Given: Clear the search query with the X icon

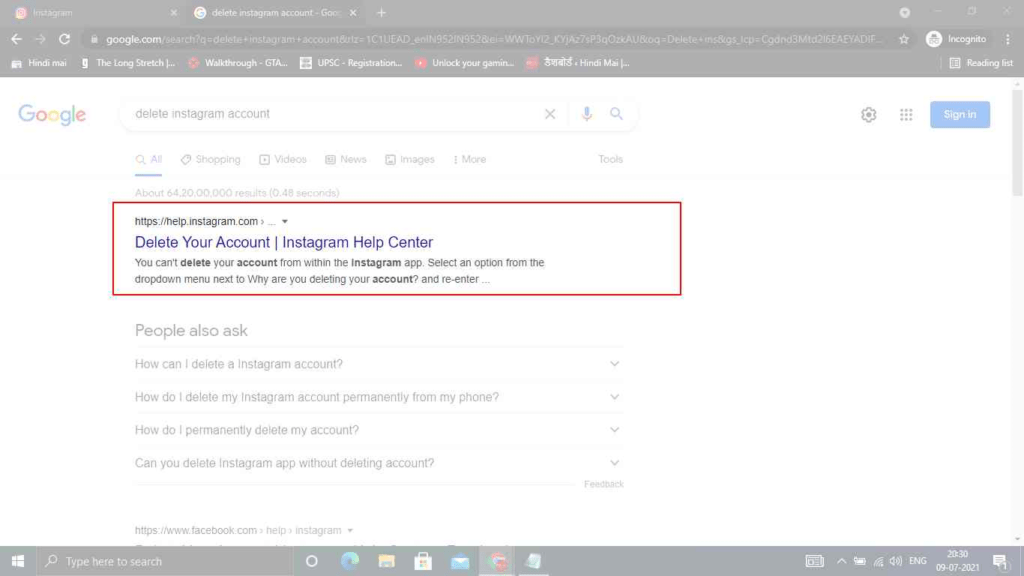Looking at the screenshot, I should click(x=550, y=114).
